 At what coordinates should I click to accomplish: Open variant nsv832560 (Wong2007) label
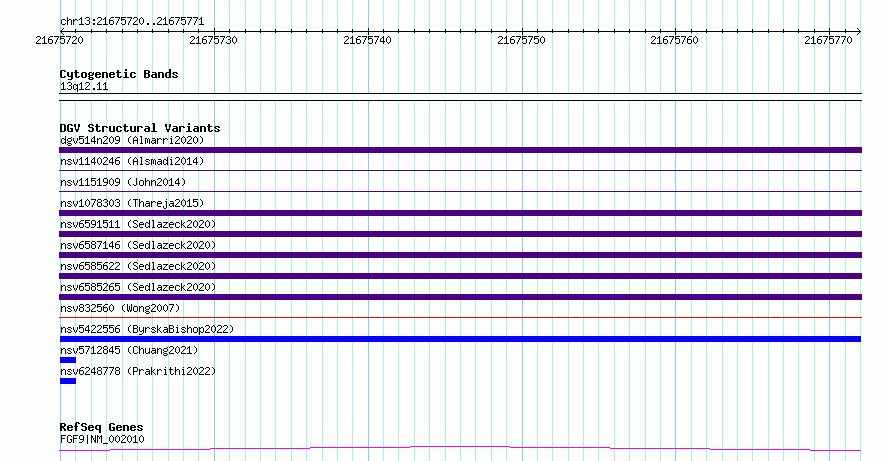[x=120, y=308]
